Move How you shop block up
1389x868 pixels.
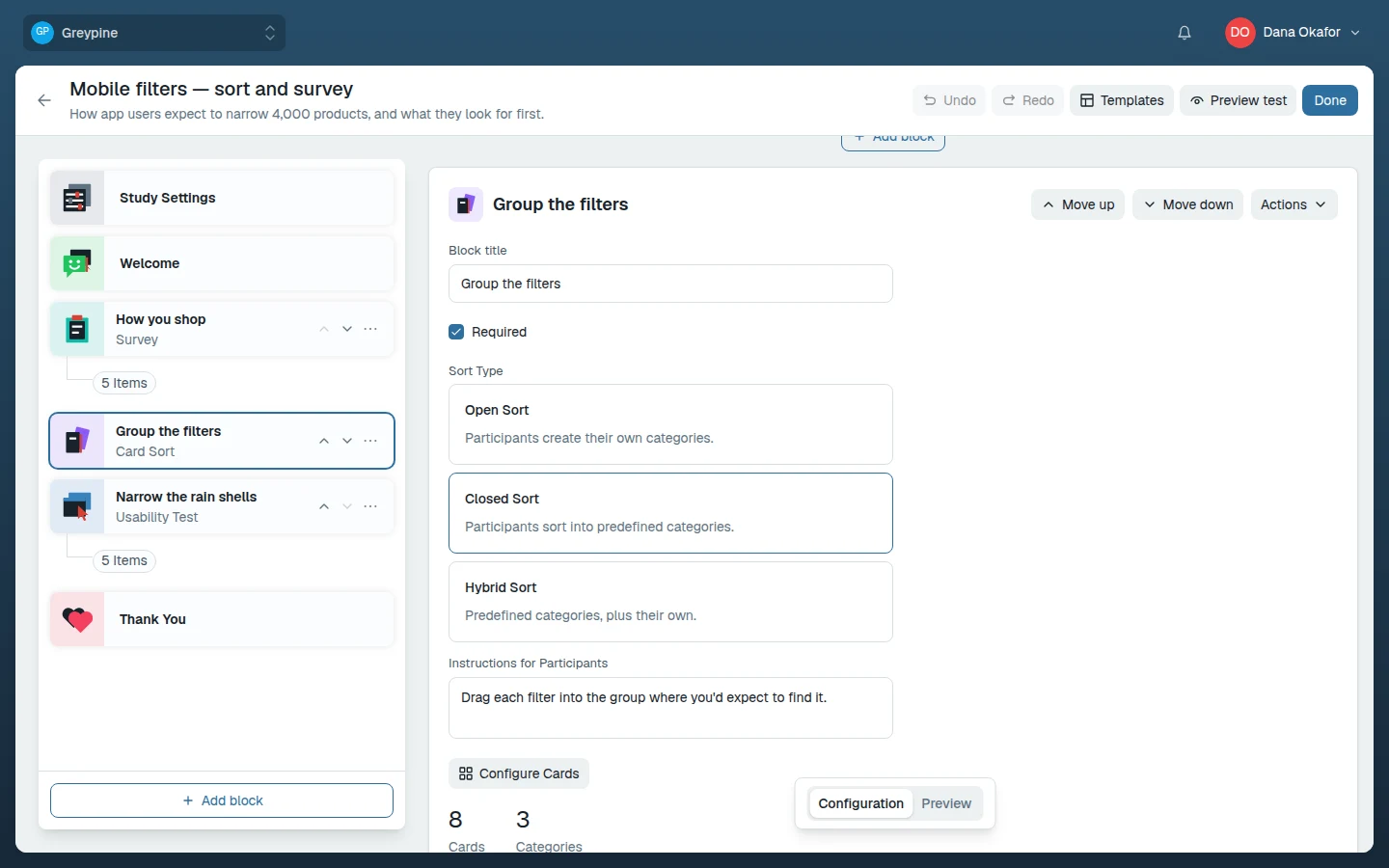(324, 329)
